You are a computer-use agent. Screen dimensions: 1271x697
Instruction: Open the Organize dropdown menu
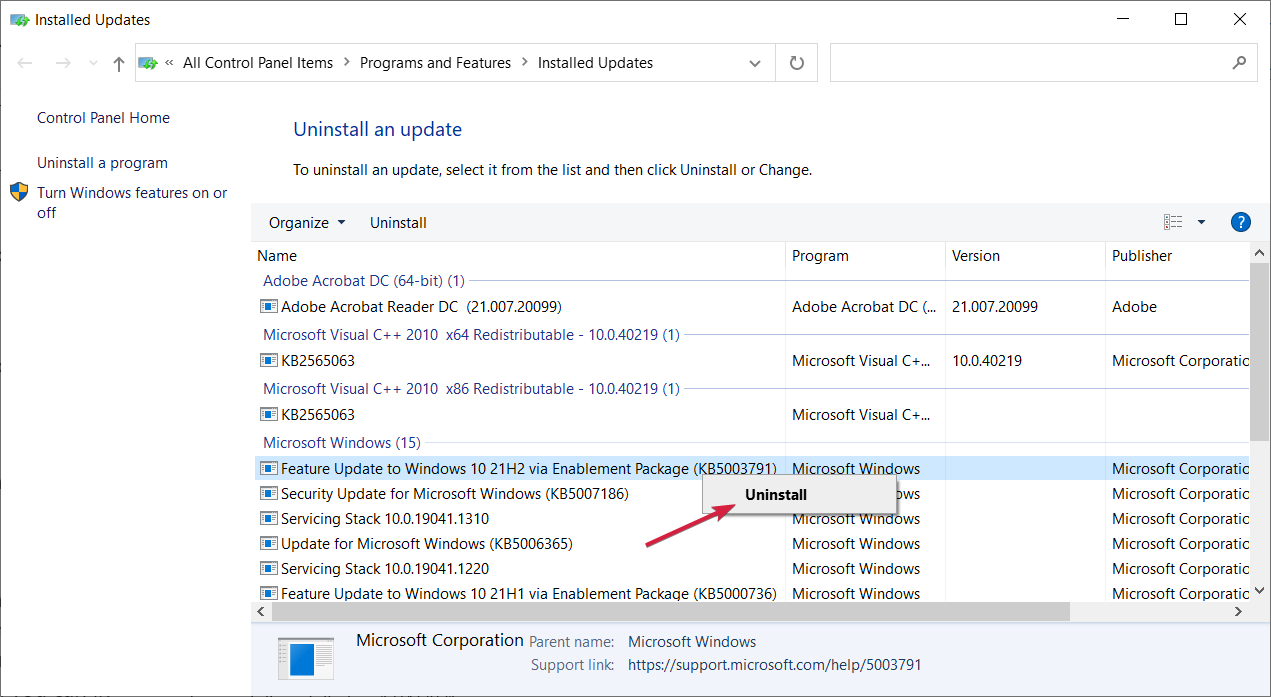307,222
